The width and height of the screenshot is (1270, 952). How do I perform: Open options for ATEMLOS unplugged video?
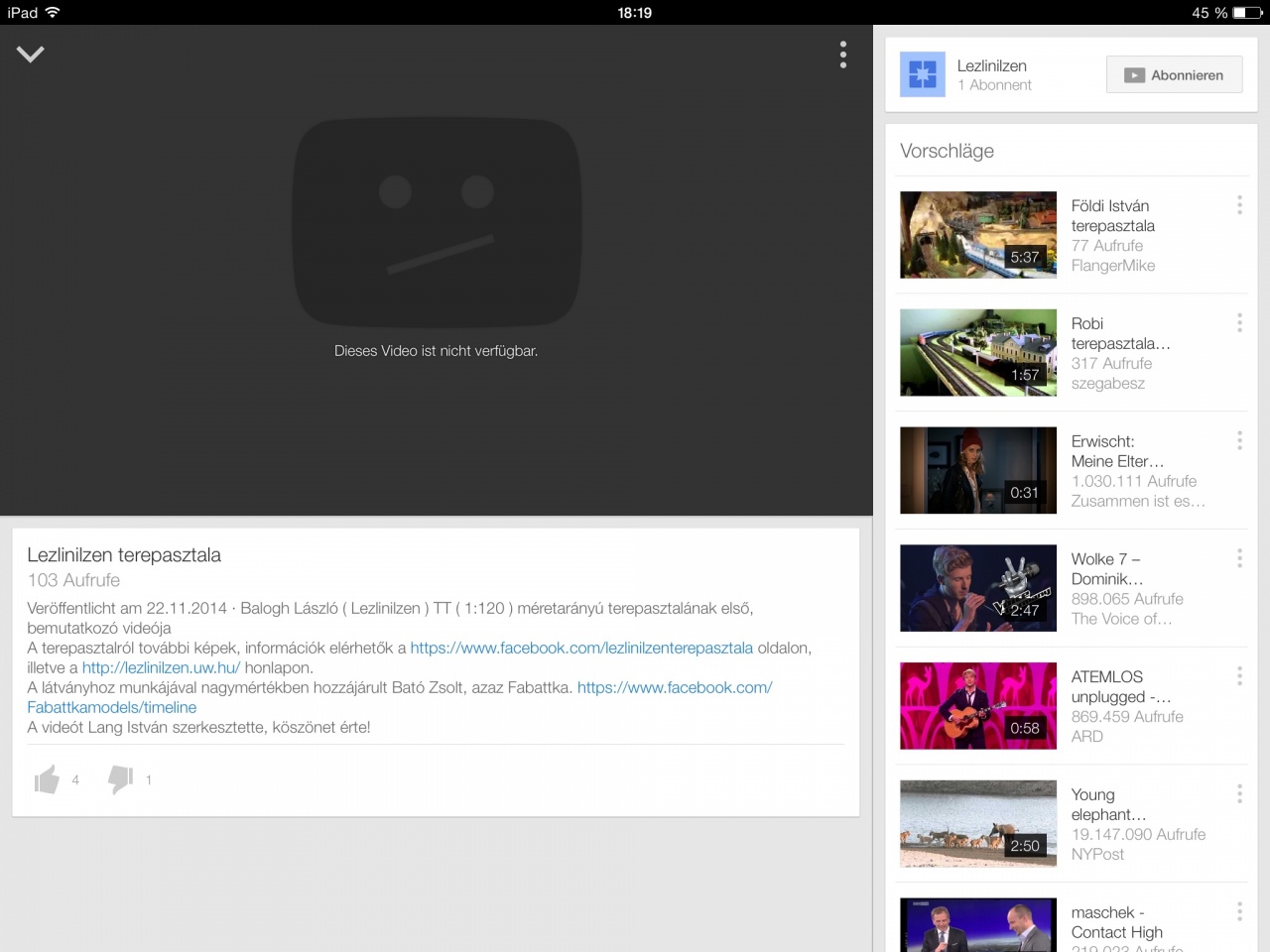pyautogui.click(x=1239, y=676)
